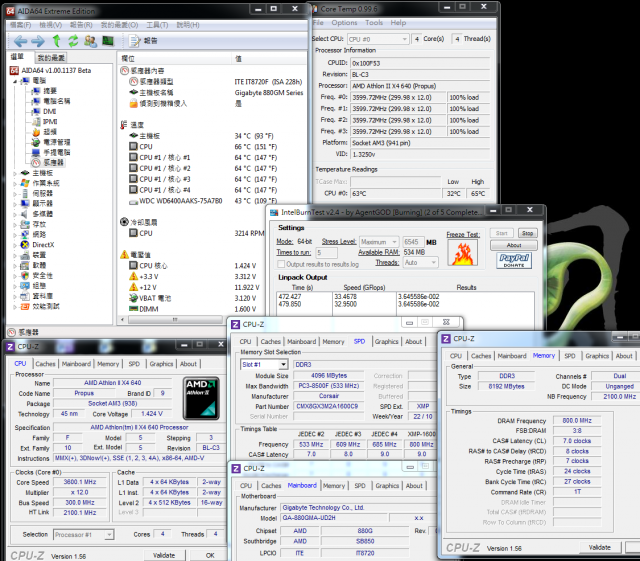The width and height of the screenshot is (640, 561).
Task: Click the 報告 report document icon
Action: pyautogui.click(x=134, y=41)
